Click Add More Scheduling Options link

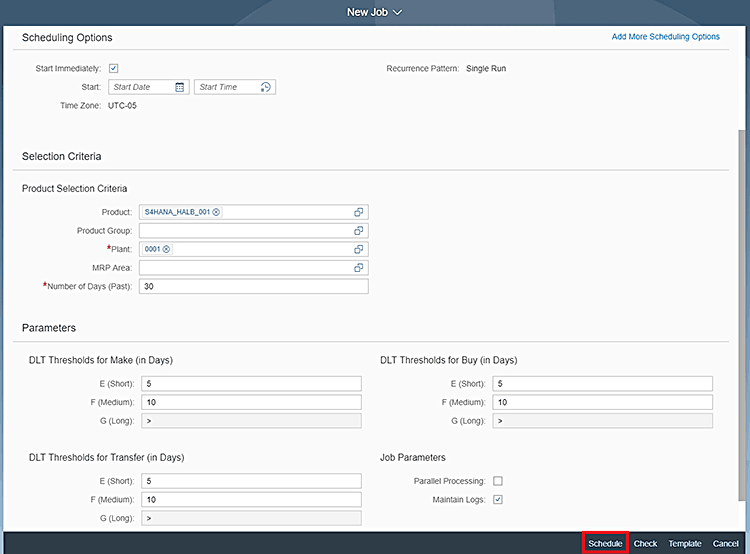pos(665,37)
